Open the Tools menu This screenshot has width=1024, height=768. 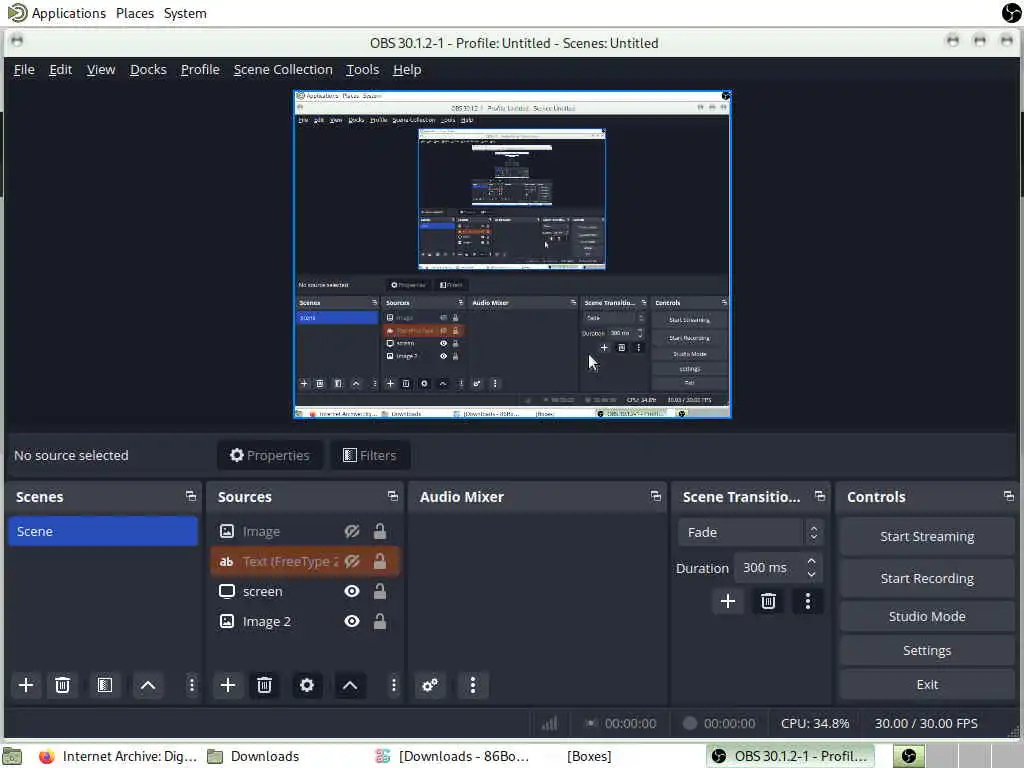[362, 70]
